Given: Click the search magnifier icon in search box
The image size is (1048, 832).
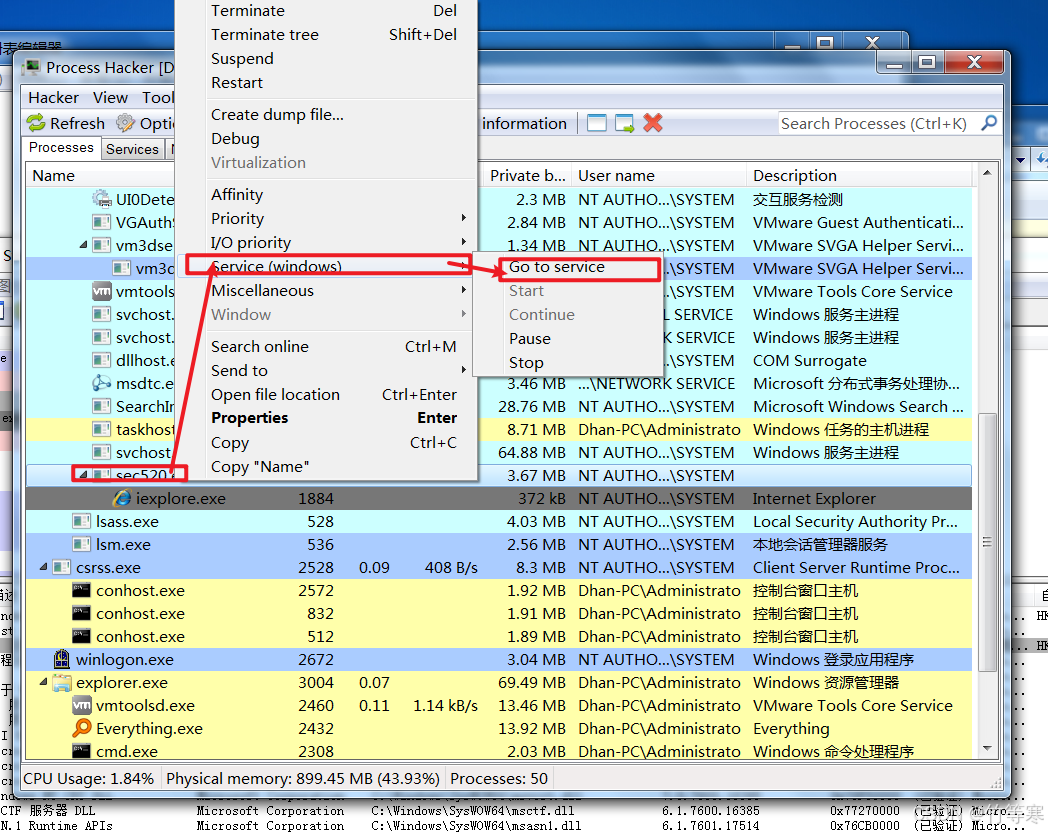Looking at the screenshot, I should (x=989, y=123).
